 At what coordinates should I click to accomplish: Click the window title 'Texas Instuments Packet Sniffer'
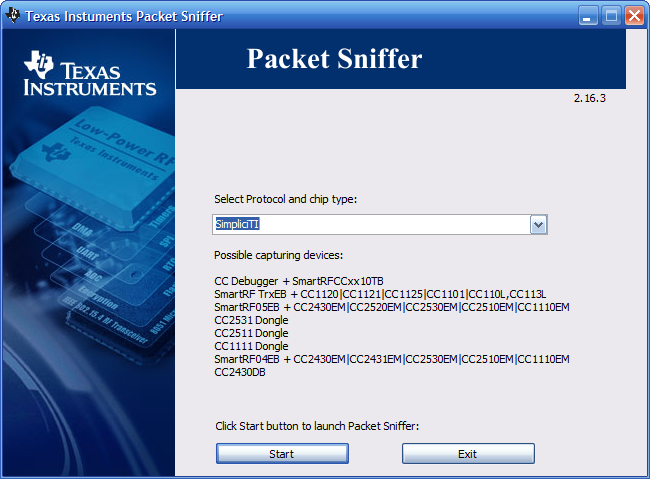pos(124,16)
